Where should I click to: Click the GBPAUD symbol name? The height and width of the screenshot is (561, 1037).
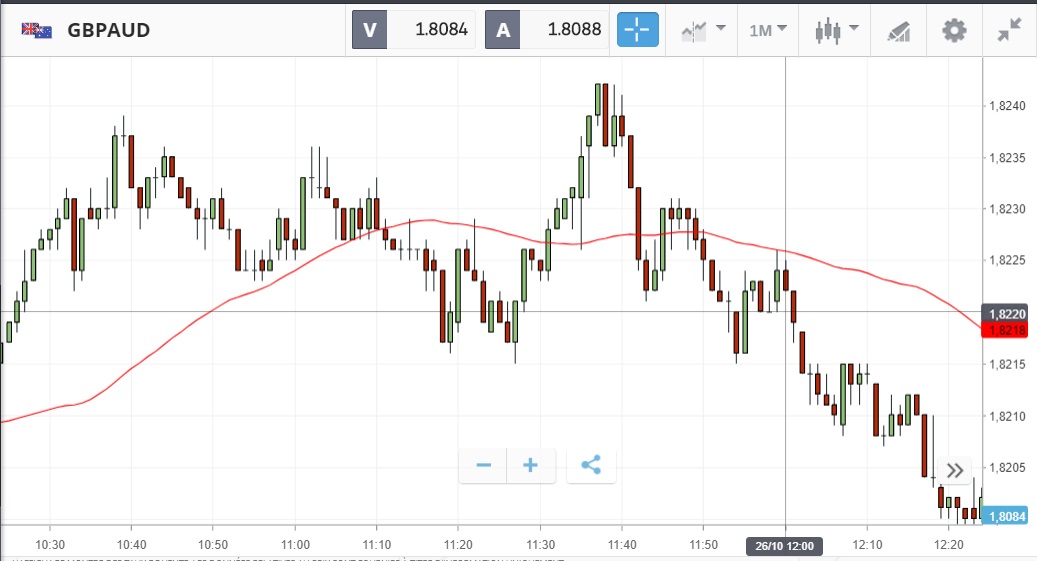pos(109,30)
